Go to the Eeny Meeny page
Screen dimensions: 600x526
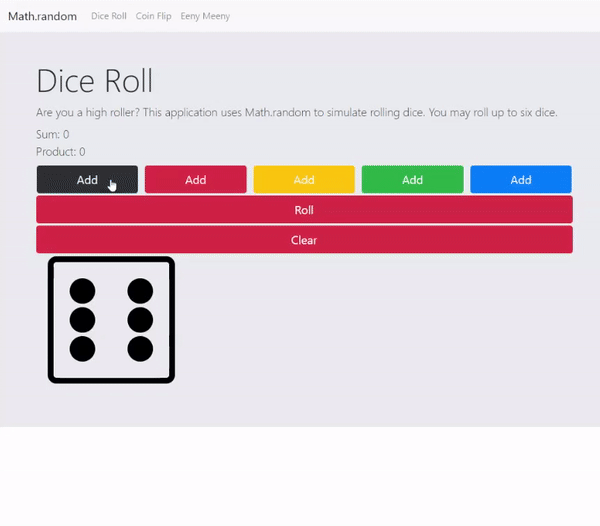[x=205, y=16]
